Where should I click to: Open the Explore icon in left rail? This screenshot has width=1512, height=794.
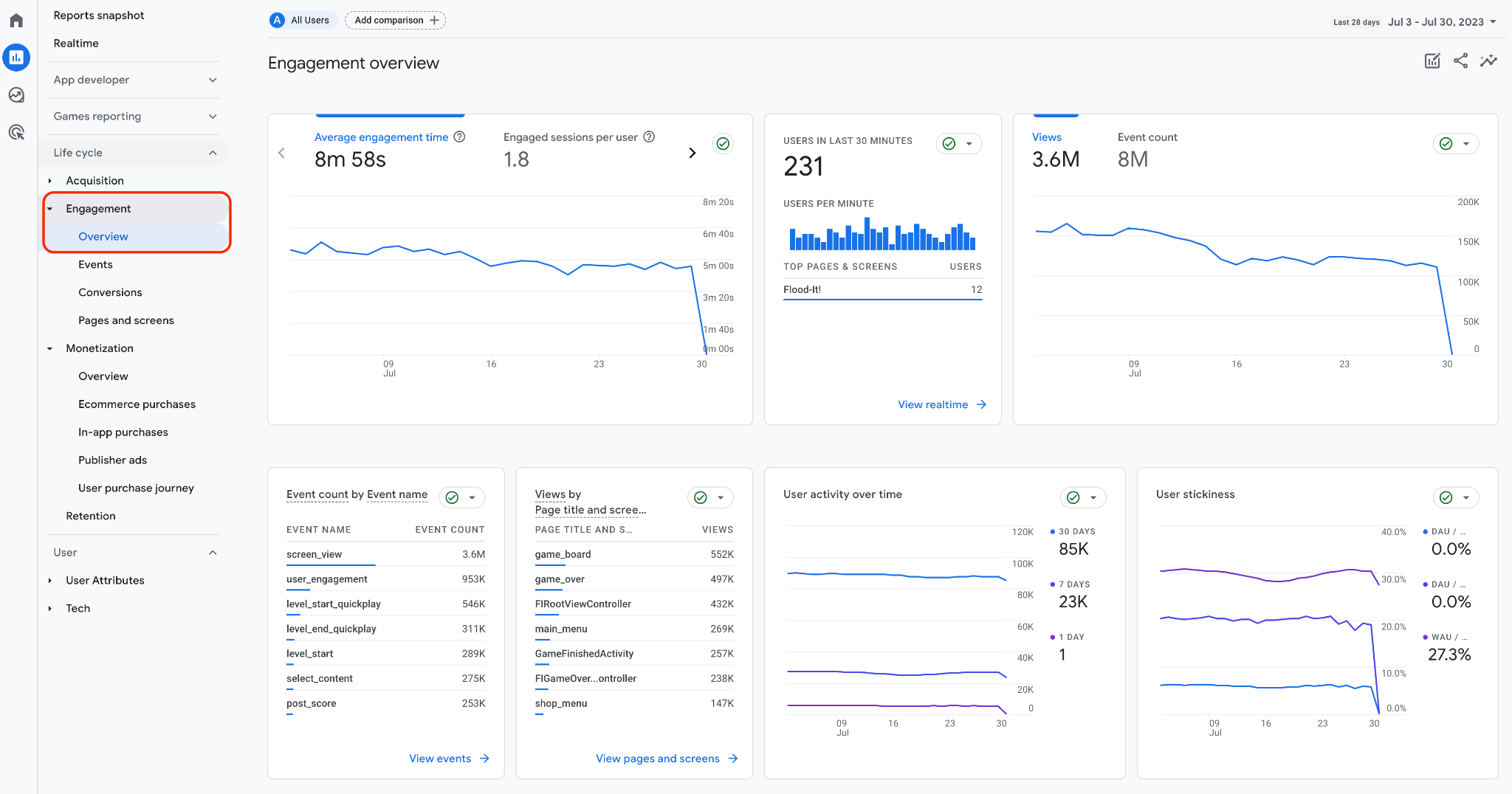coord(16,95)
